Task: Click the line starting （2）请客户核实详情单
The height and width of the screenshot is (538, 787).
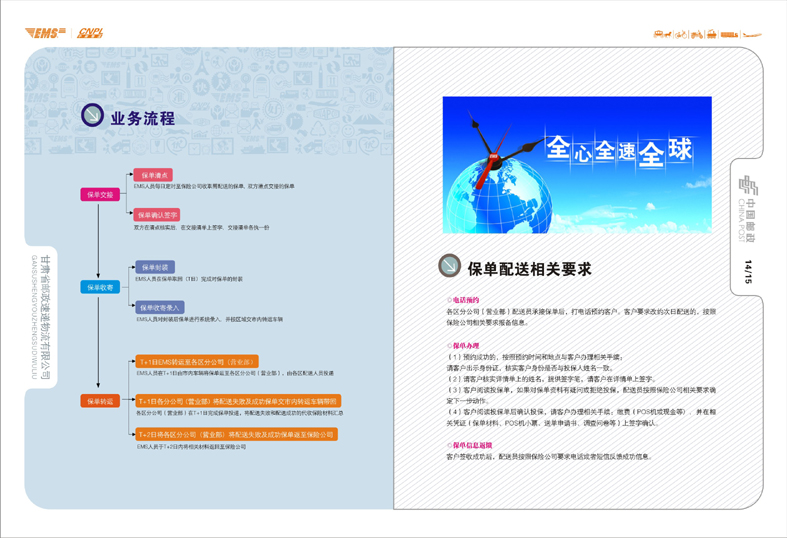Action: pos(551,379)
